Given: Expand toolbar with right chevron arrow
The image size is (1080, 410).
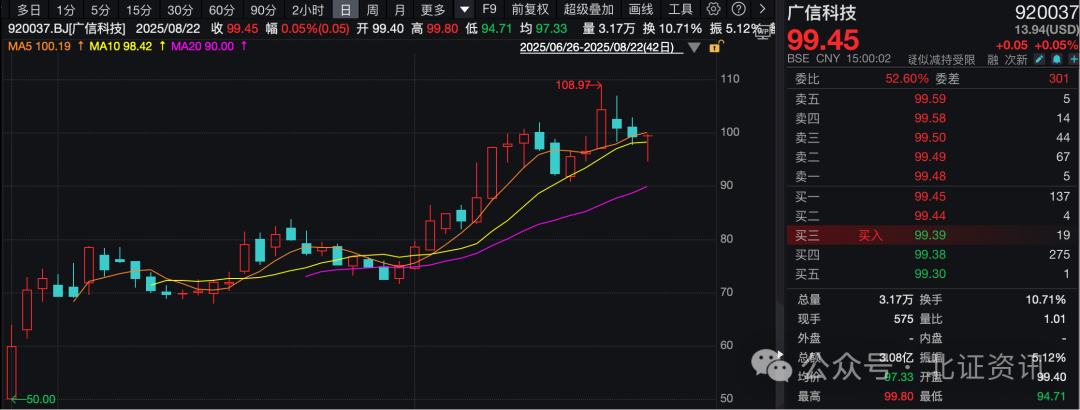Looking at the screenshot, I should [x=761, y=10].
